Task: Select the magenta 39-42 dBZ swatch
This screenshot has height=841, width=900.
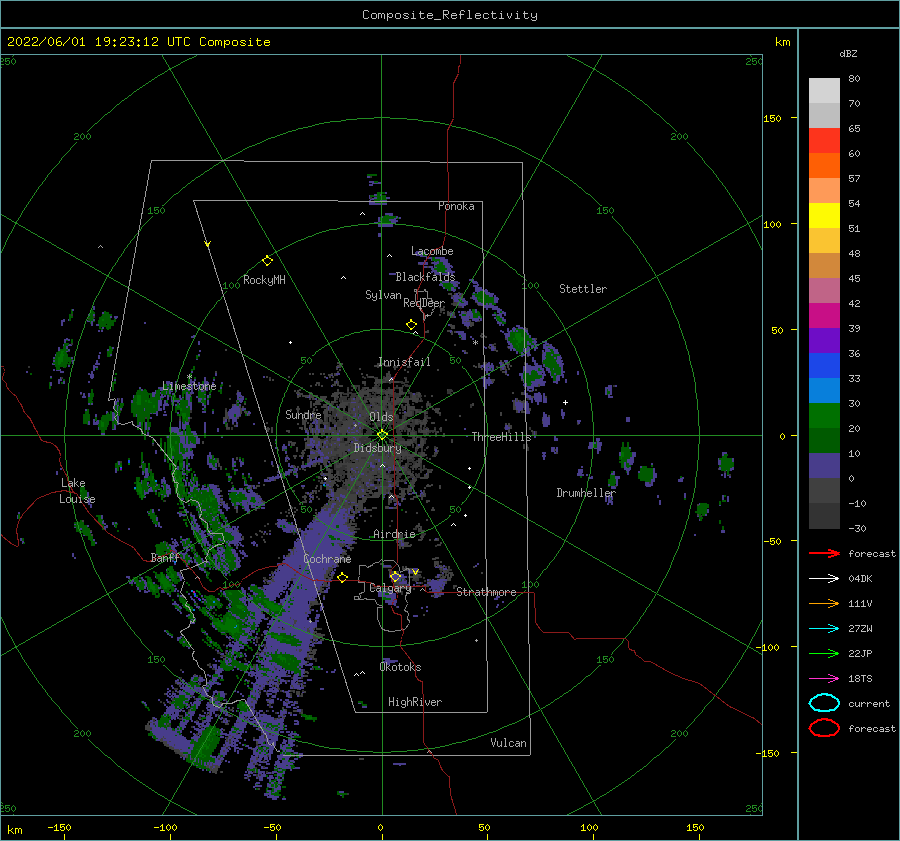Action: pyautogui.click(x=824, y=316)
